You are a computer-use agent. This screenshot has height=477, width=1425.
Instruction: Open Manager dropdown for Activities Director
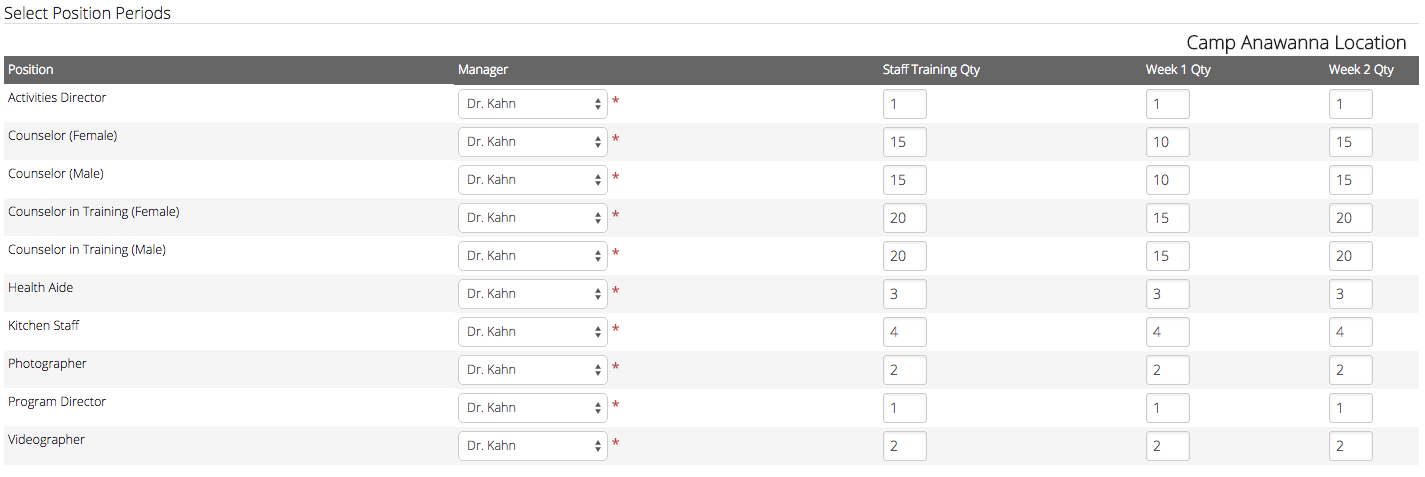coord(532,104)
